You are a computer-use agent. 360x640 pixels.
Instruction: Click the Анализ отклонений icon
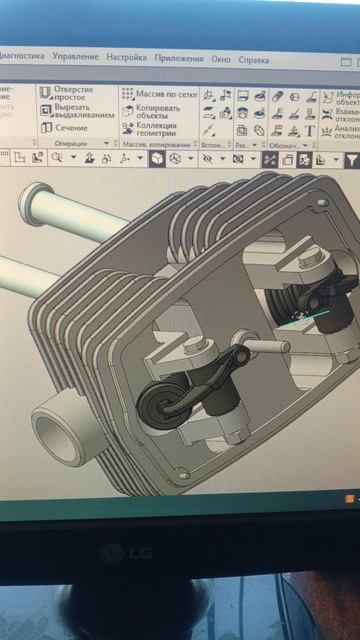[327, 132]
